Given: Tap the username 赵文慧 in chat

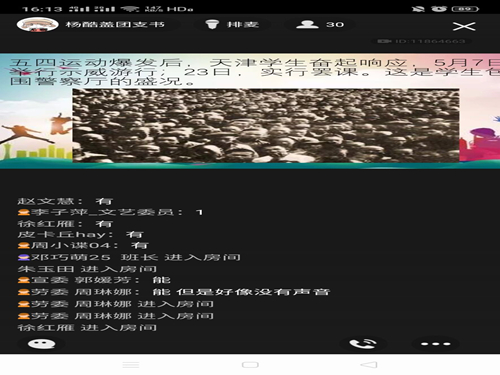Looking at the screenshot, I should click(46, 201).
